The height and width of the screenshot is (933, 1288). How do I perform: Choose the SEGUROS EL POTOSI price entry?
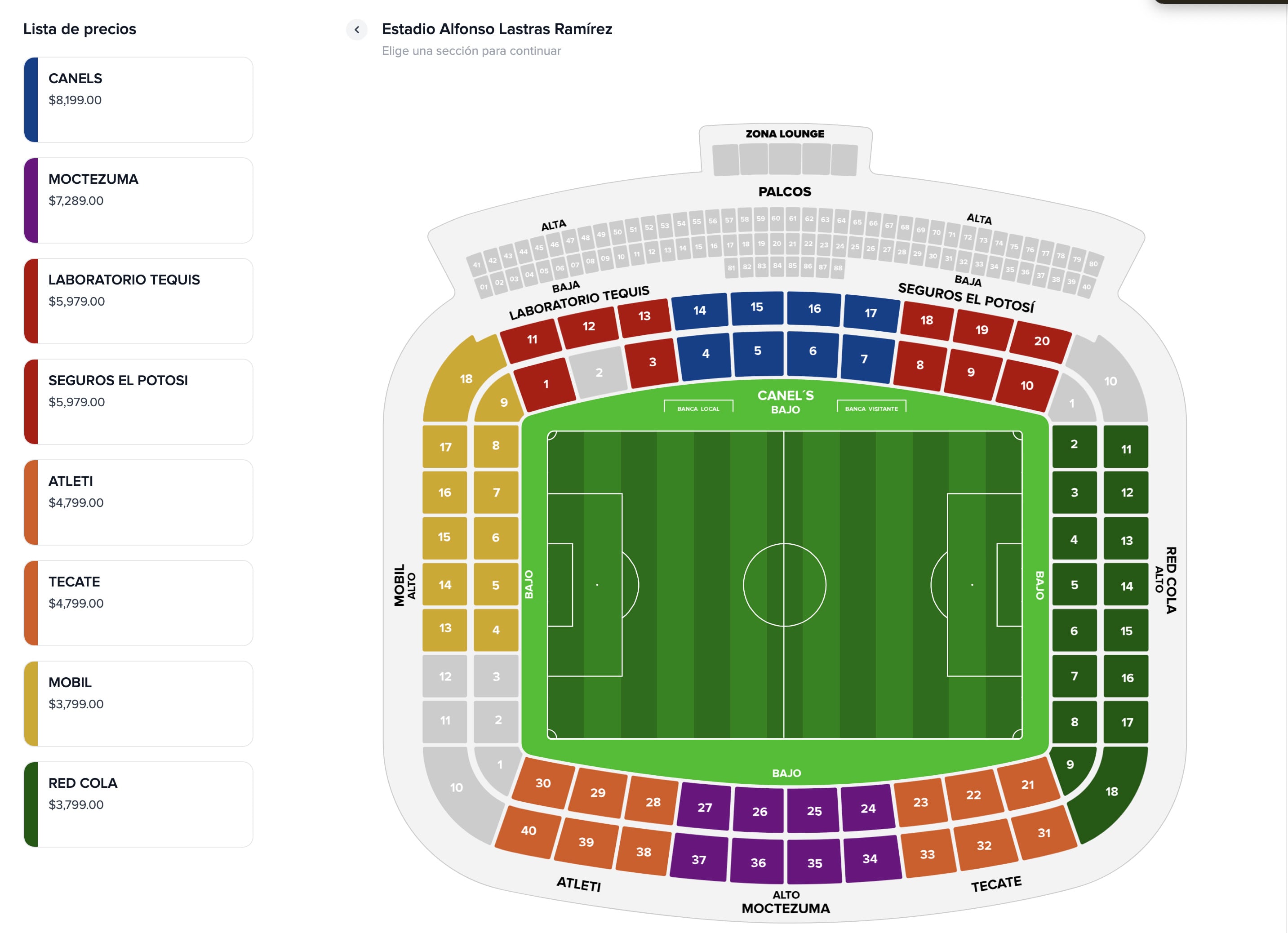click(138, 401)
